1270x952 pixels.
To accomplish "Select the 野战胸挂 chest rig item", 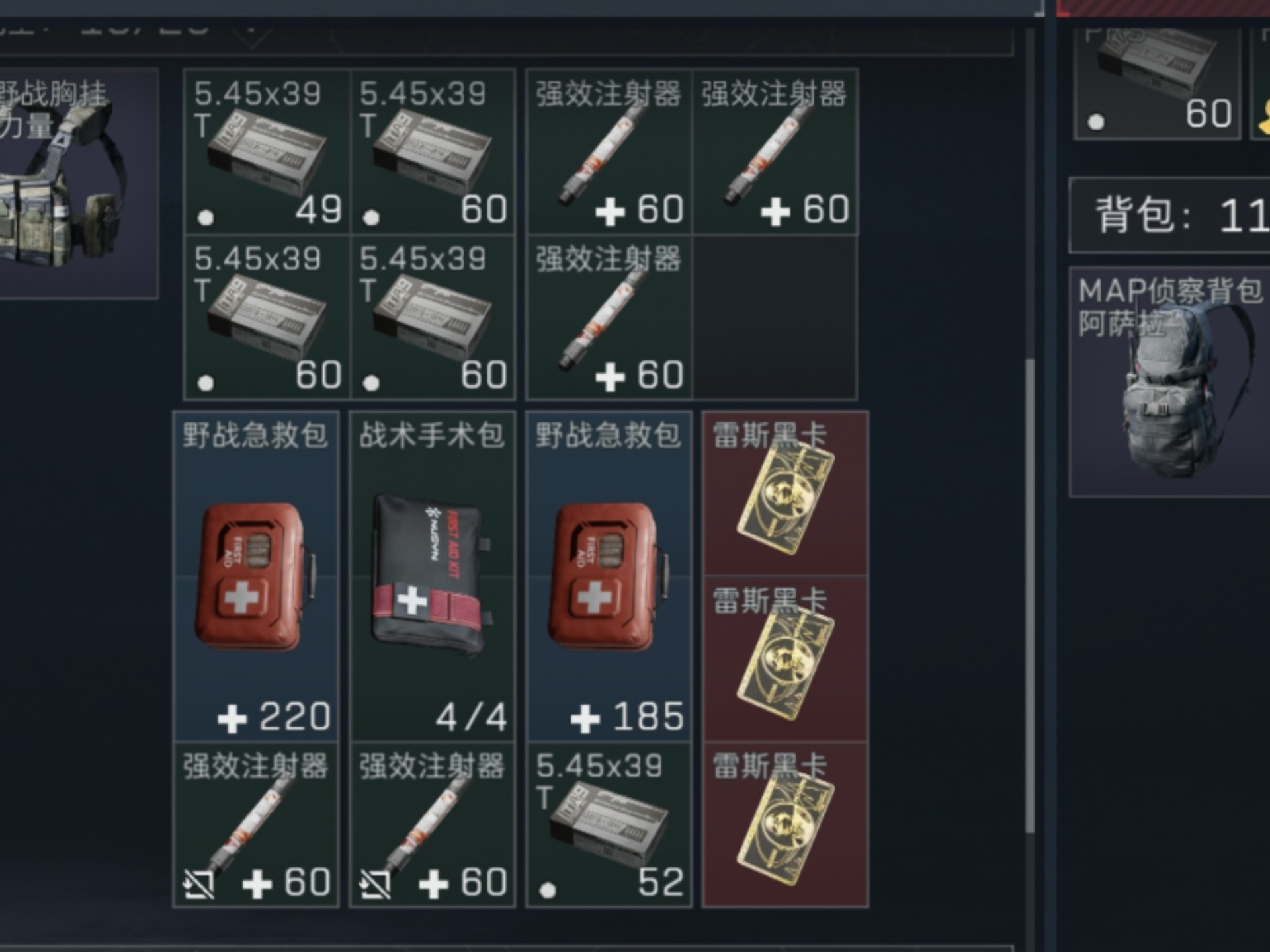I will (78, 184).
